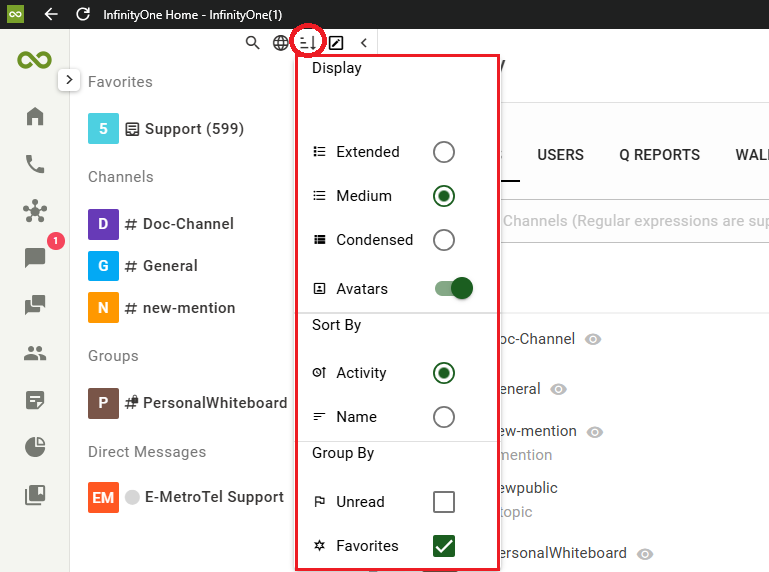Switch to the Q REPORTS tab
Screen dimensions: 769x572
coord(659,155)
